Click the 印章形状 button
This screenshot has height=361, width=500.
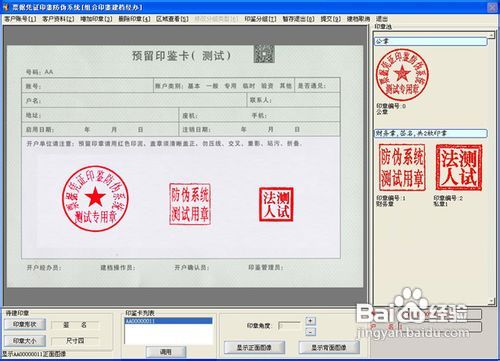pos(25,324)
